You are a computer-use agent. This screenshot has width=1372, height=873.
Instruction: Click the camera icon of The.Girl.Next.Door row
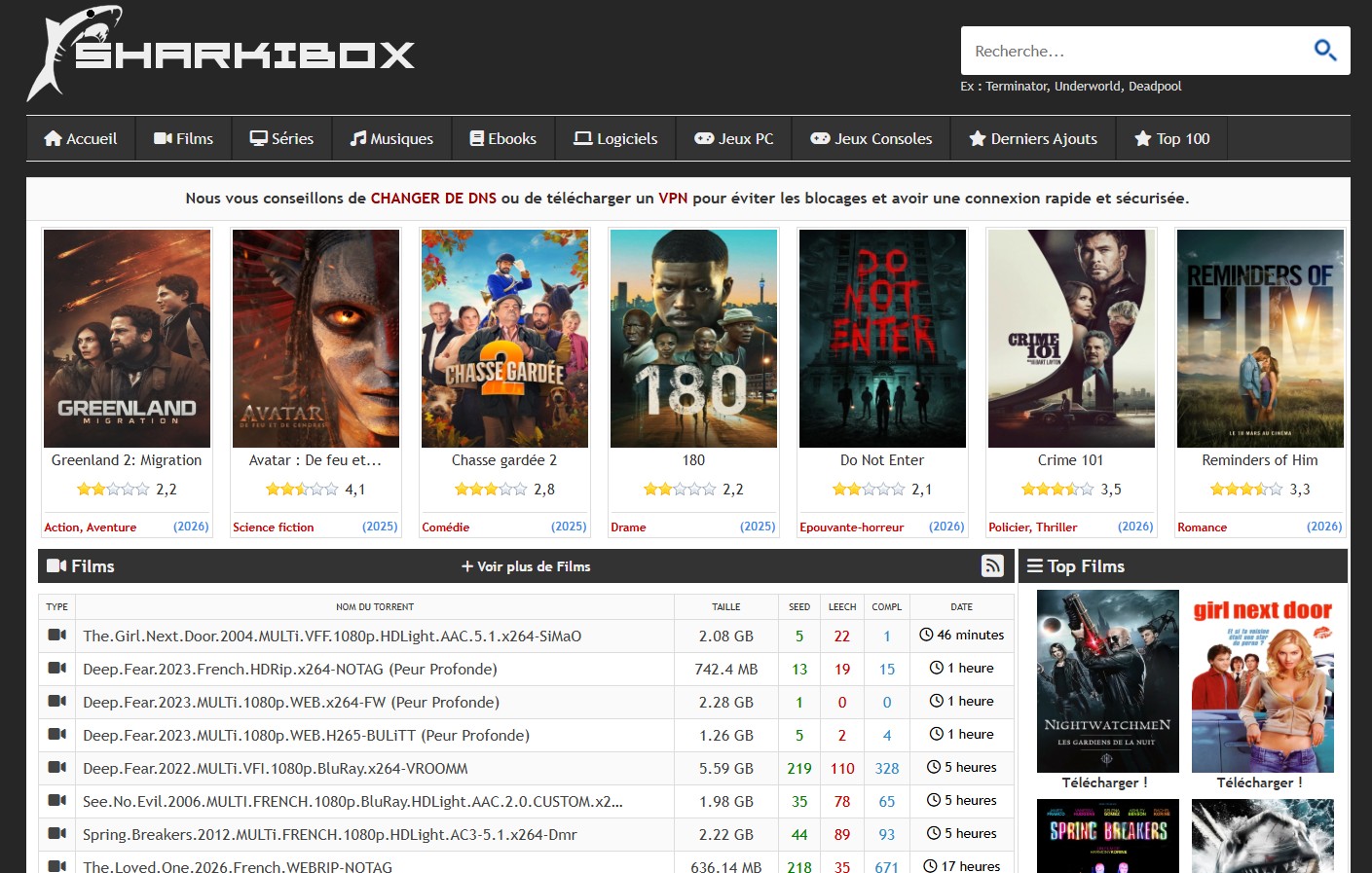[57, 636]
